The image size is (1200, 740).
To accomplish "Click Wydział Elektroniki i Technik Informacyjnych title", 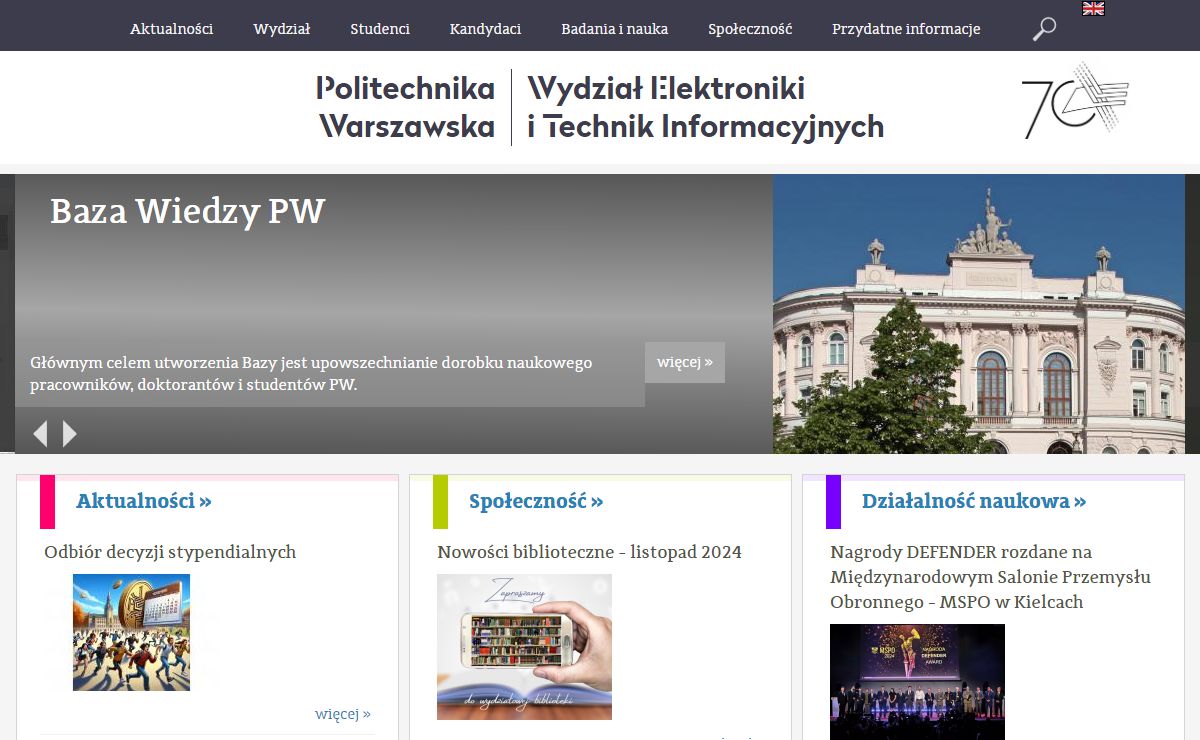I will pos(706,107).
